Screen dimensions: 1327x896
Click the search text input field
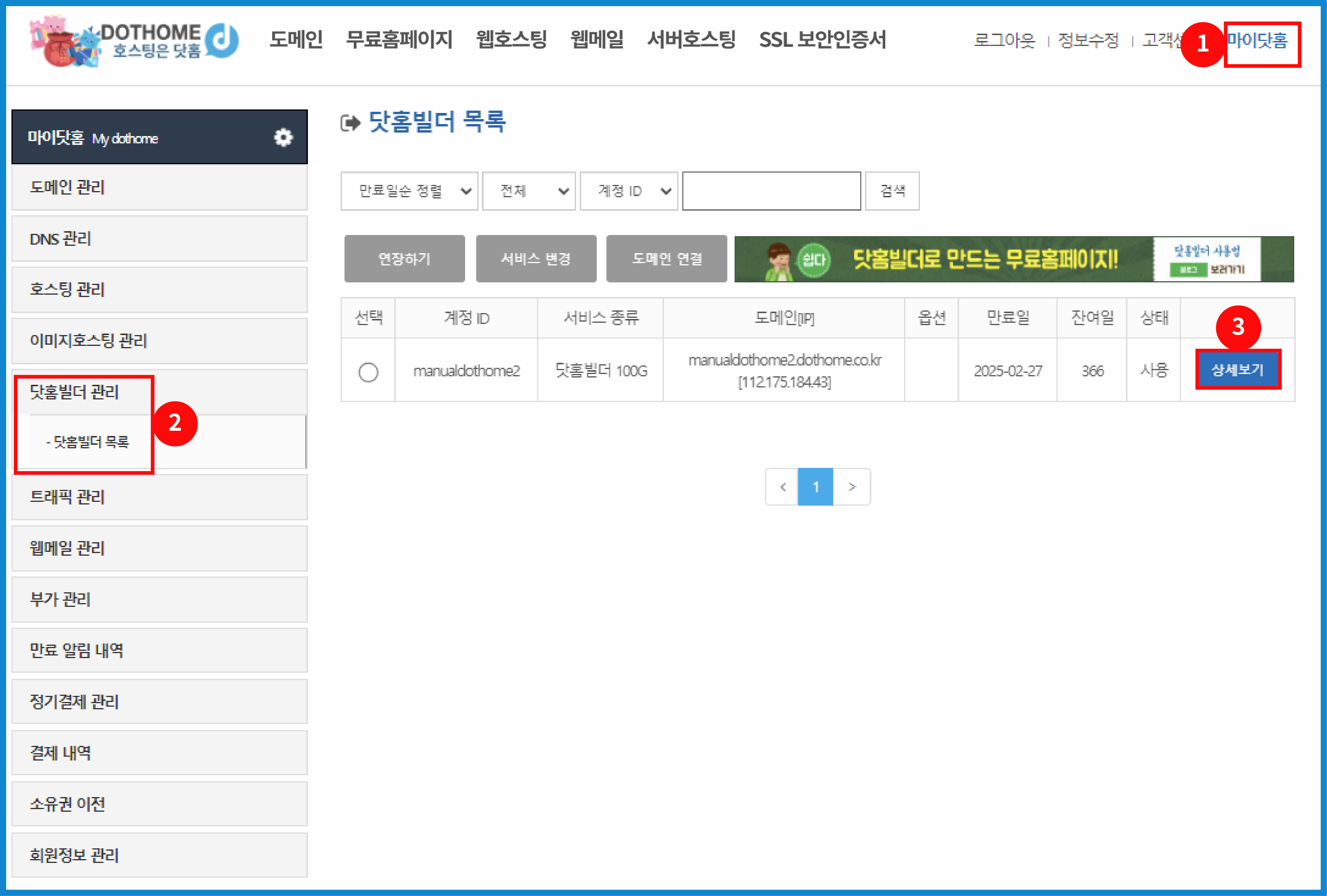coord(771,191)
